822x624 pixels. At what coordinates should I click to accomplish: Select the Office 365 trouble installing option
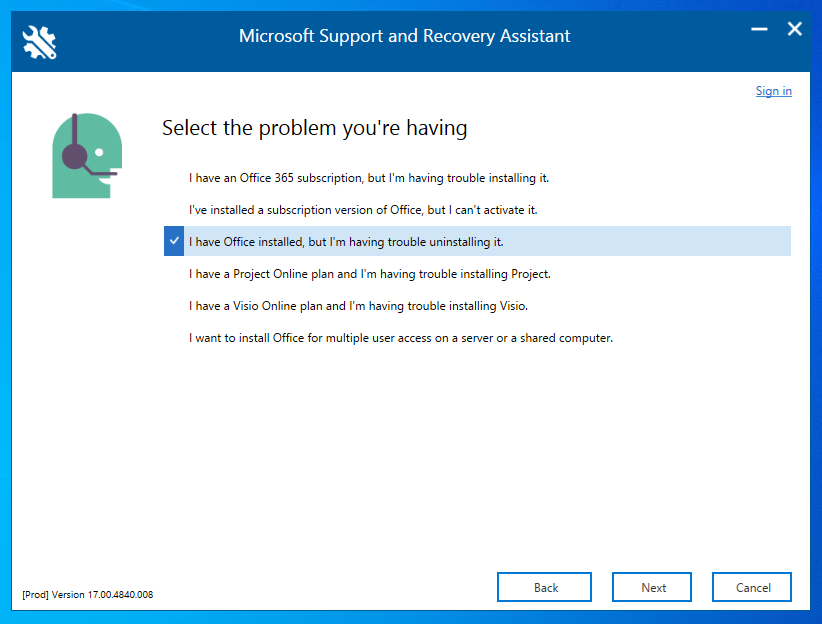pyautogui.click(x=369, y=178)
